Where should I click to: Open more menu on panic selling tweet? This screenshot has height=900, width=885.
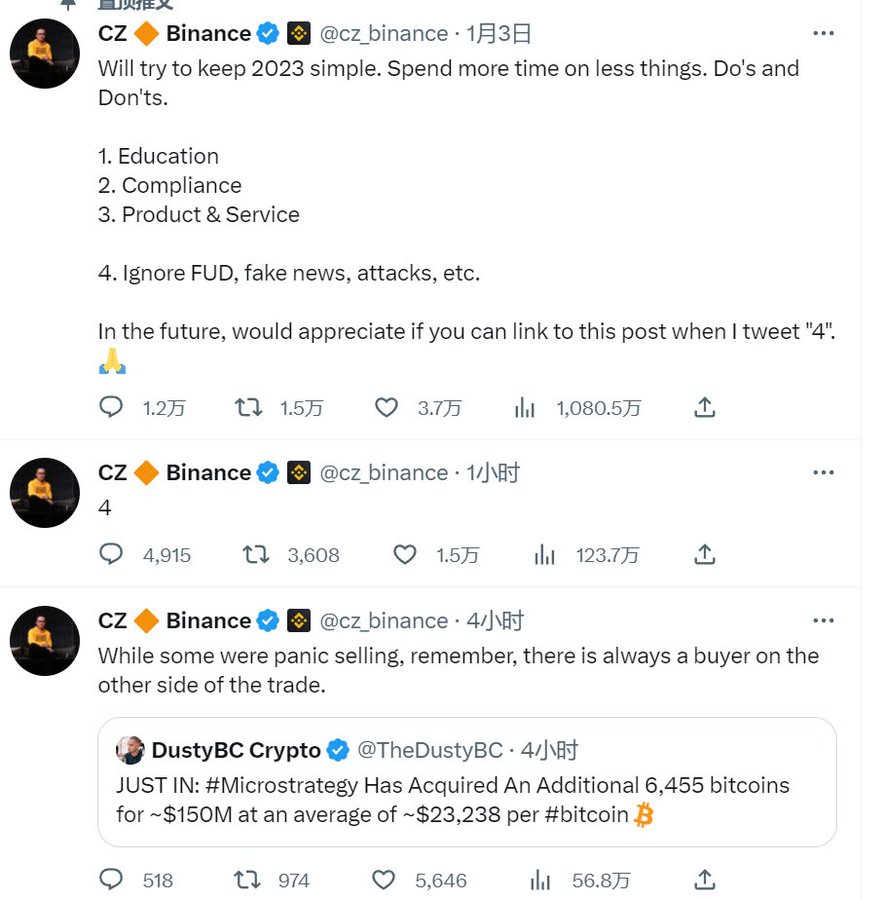point(823,620)
